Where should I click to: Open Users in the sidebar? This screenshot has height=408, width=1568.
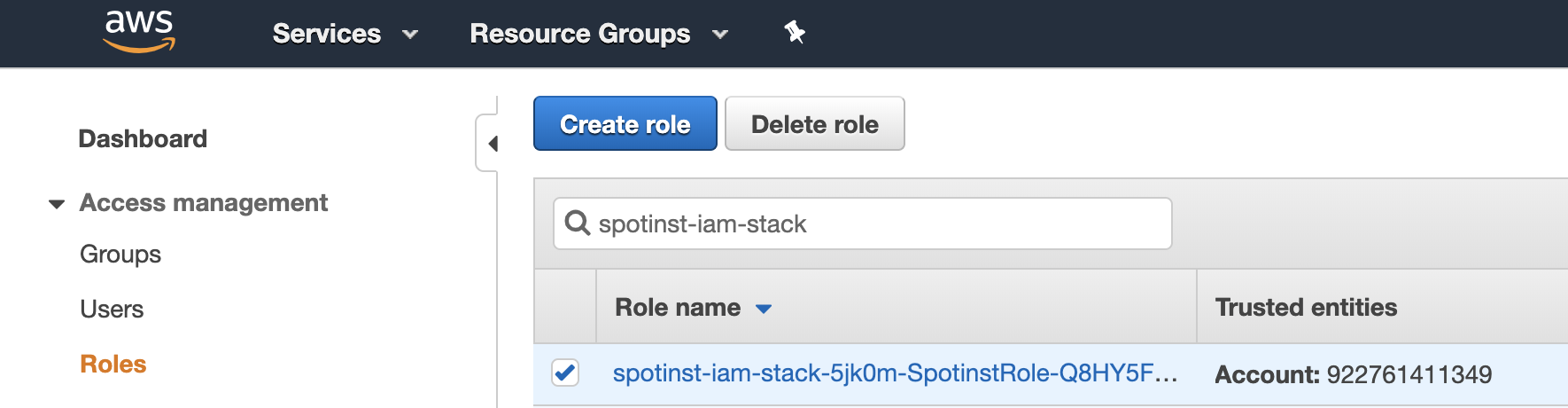[x=112, y=310]
